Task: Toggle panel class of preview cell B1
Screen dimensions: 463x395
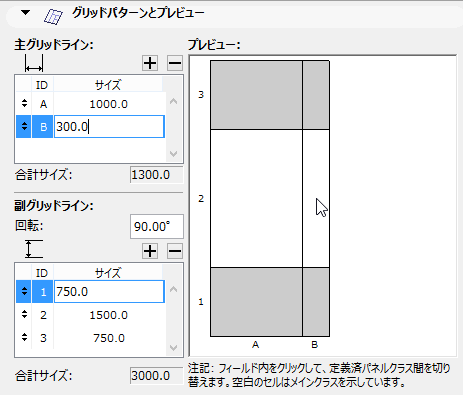Action: coord(316,302)
